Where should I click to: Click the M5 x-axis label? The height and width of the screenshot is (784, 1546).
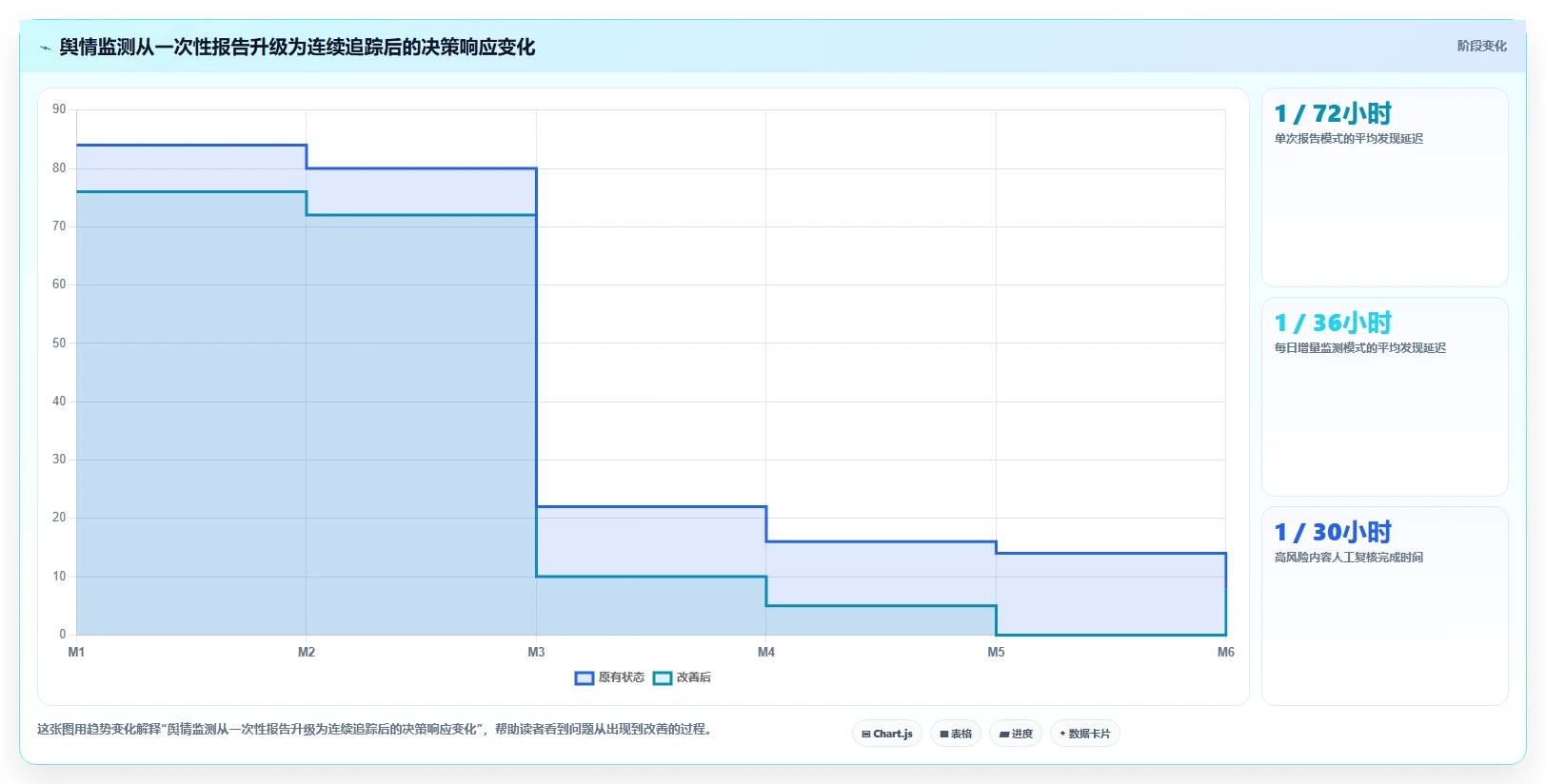click(996, 653)
